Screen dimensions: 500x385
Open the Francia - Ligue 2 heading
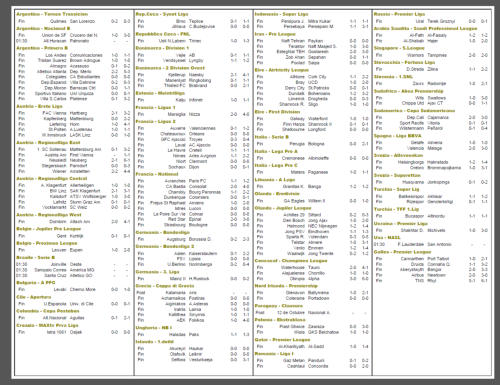pos(156,122)
